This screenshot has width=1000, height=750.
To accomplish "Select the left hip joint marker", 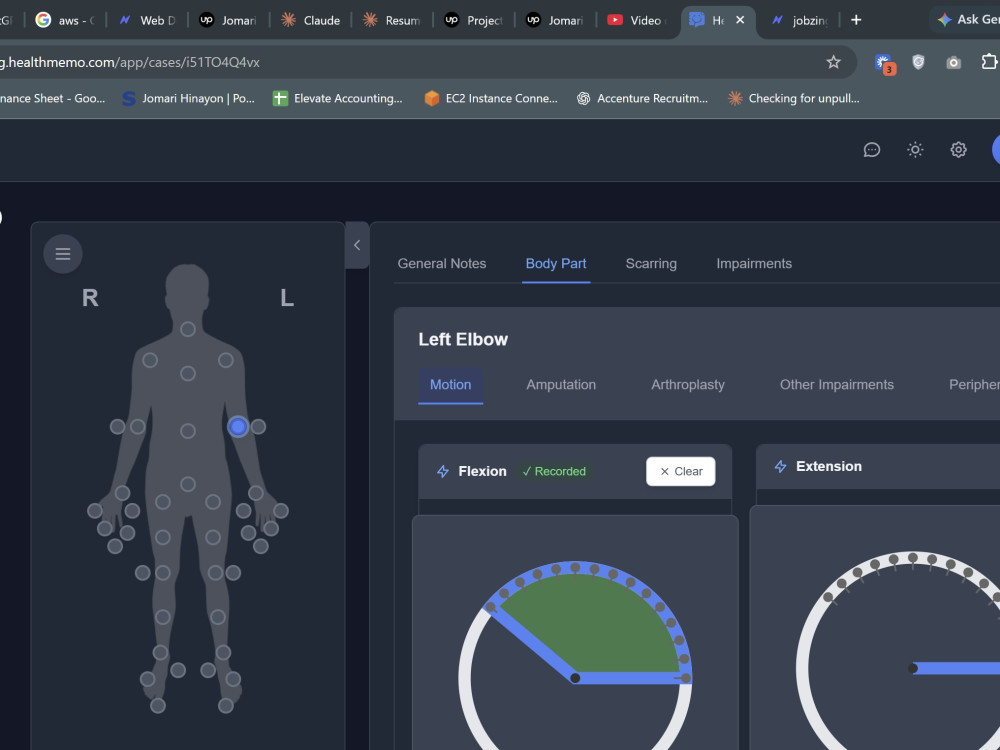I will tap(213, 502).
